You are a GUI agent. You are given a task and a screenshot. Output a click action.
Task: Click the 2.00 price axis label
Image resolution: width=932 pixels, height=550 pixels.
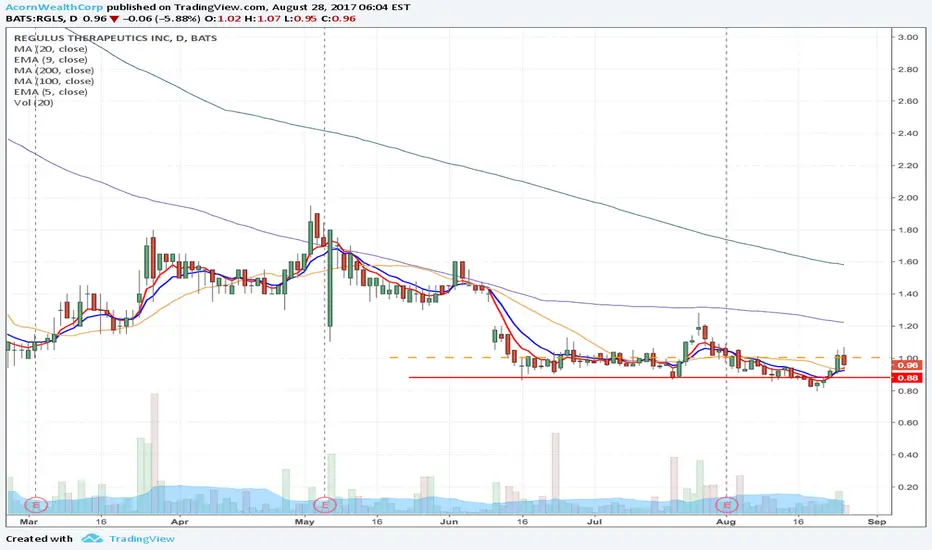coord(908,197)
